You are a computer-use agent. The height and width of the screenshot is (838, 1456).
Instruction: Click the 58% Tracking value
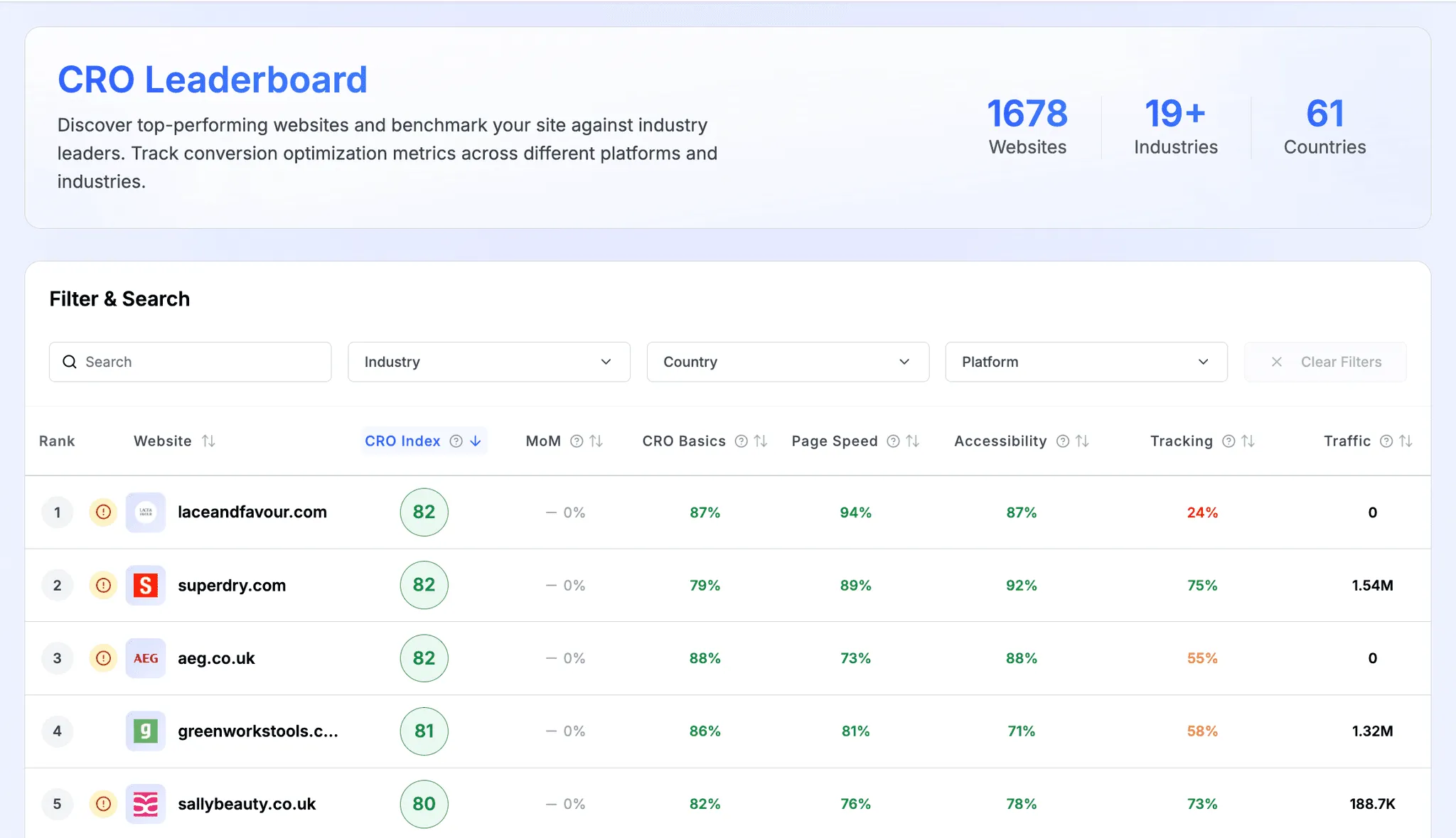tap(1202, 731)
